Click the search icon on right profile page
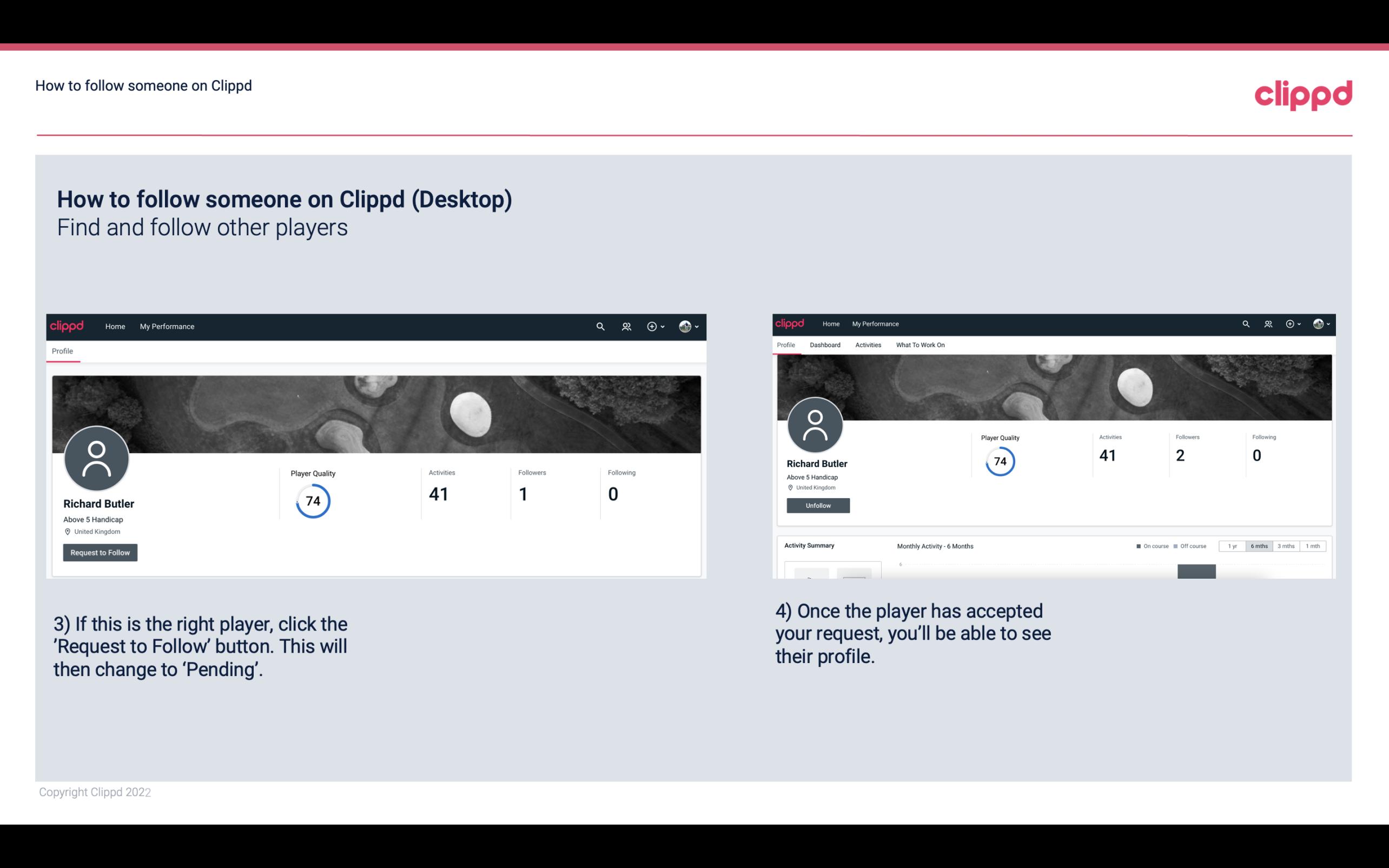Screen dimensions: 1389x868 [1245, 323]
